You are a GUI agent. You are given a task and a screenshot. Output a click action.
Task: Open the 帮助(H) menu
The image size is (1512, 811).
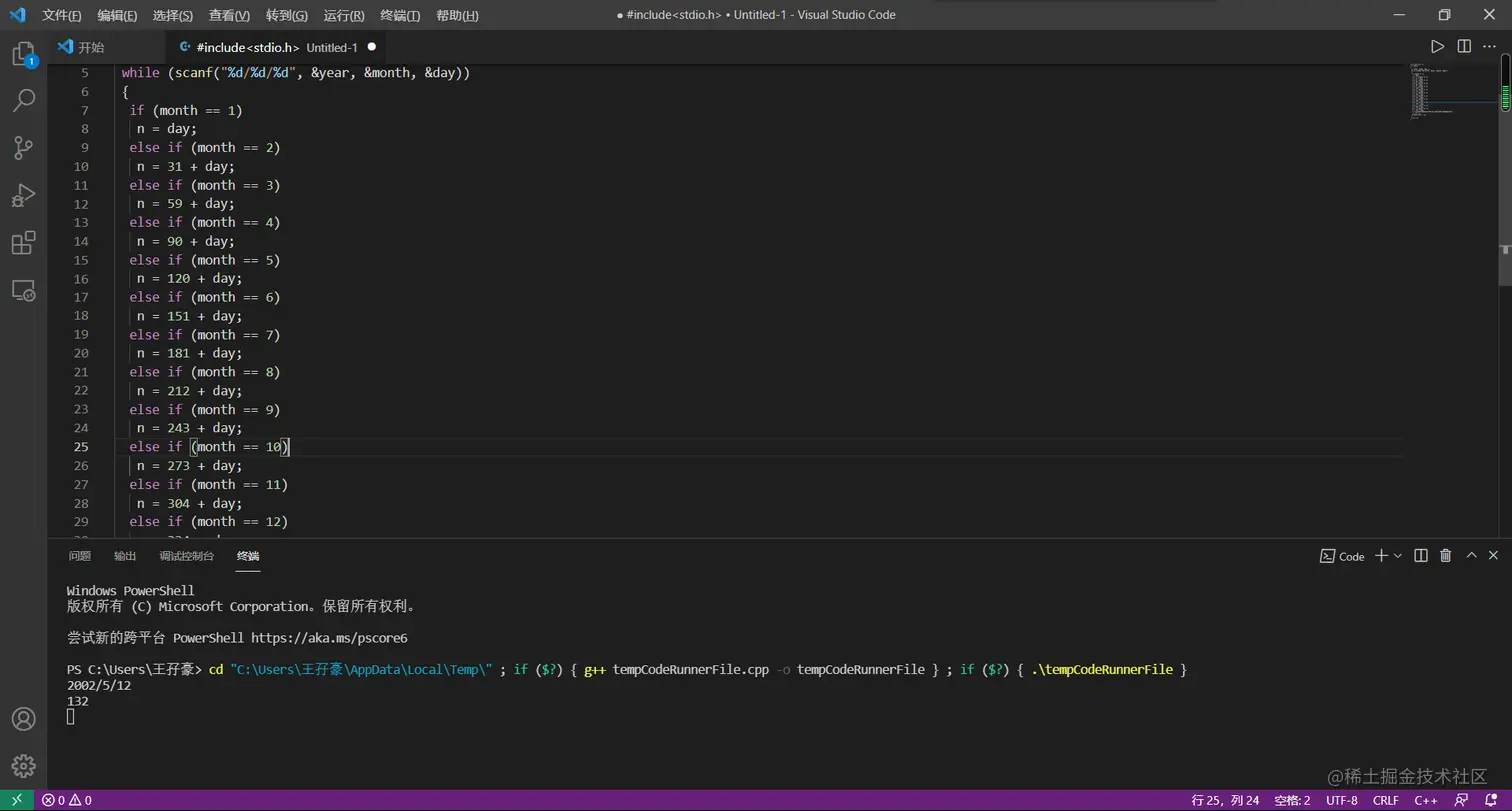pos(457,15)
